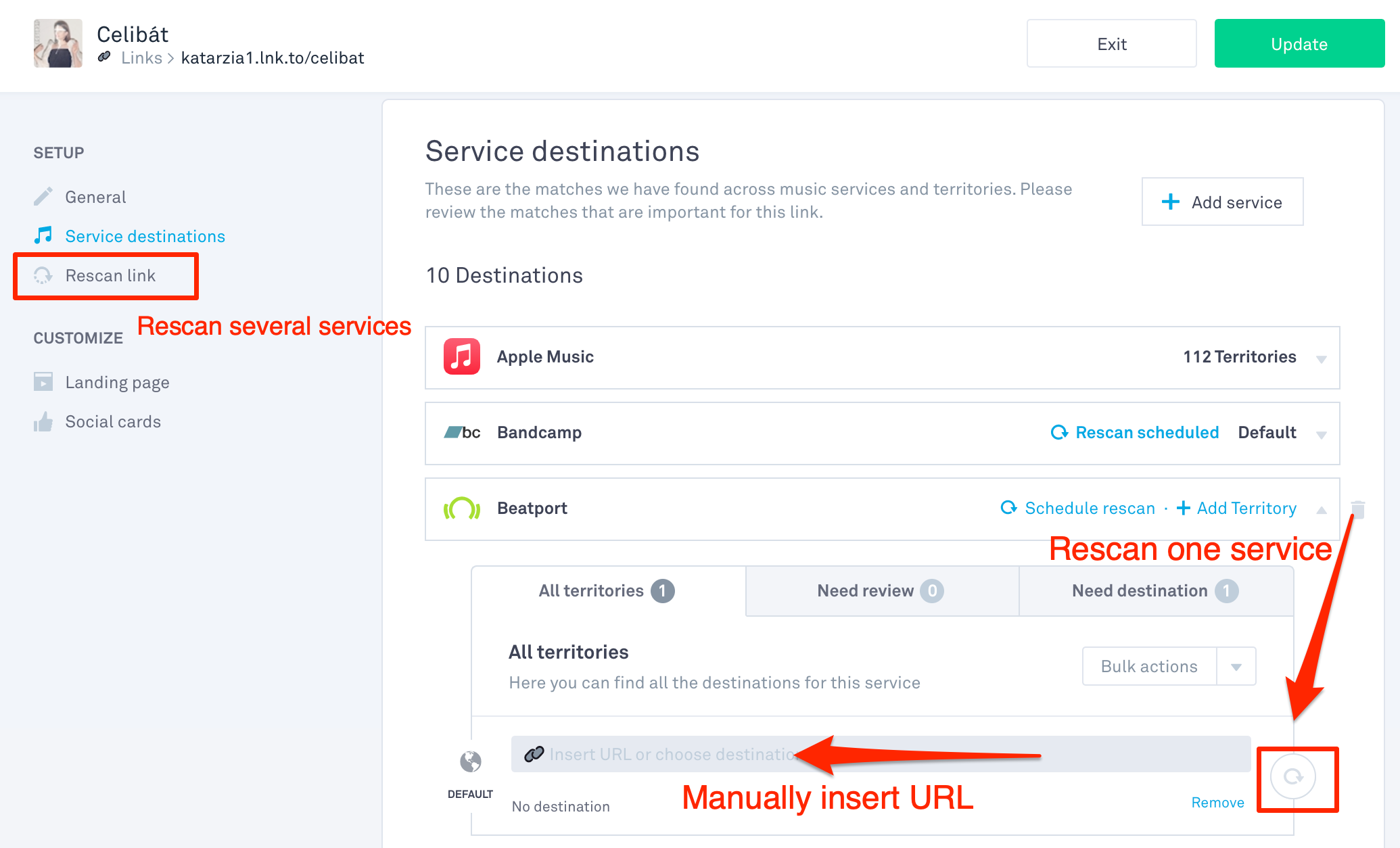Image resolution: width=1400 pixels, height=848 pixels.
Task: Click the circular rescan icon for default destination
Action: pos(1292,777)
